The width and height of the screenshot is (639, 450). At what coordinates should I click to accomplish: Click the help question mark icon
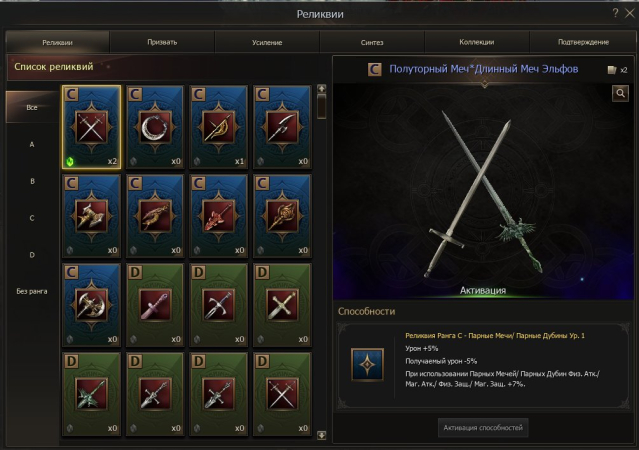pyautogui.click(x=615, y=13)
